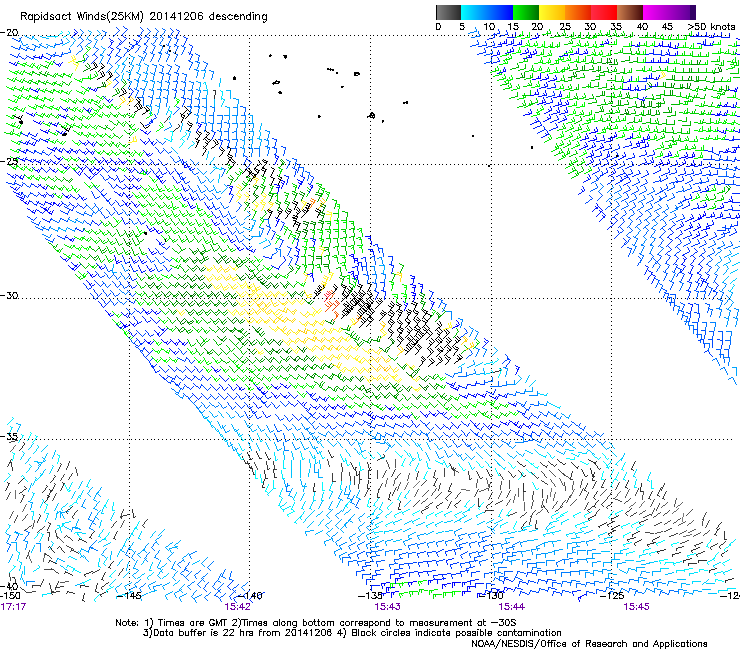Image resolution: width=740 pixels, height=650 pixels.
Task: Click the '-25' latitude label
Action: 9,161
